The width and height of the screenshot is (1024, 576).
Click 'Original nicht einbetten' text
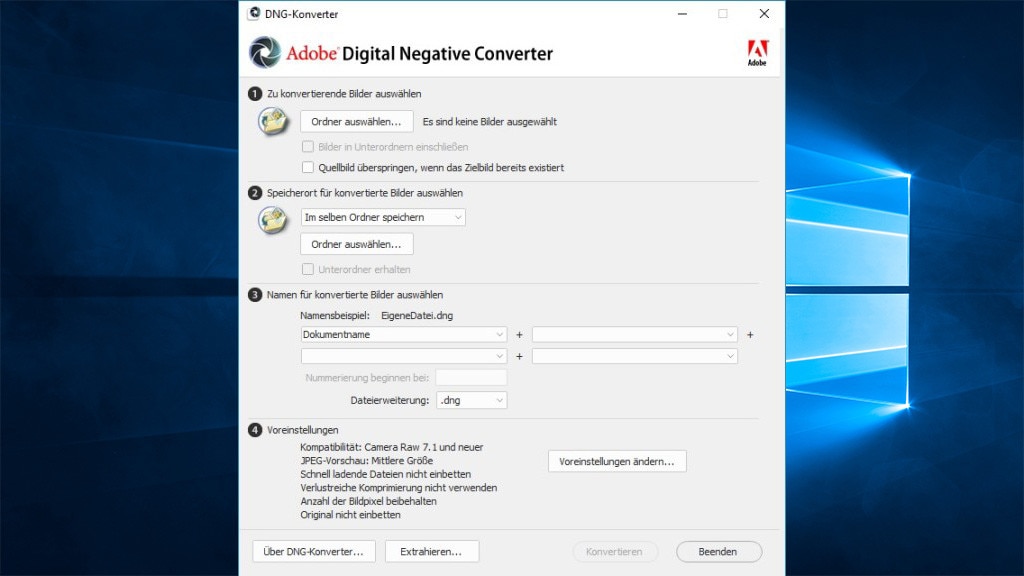(x=350, y=515)
